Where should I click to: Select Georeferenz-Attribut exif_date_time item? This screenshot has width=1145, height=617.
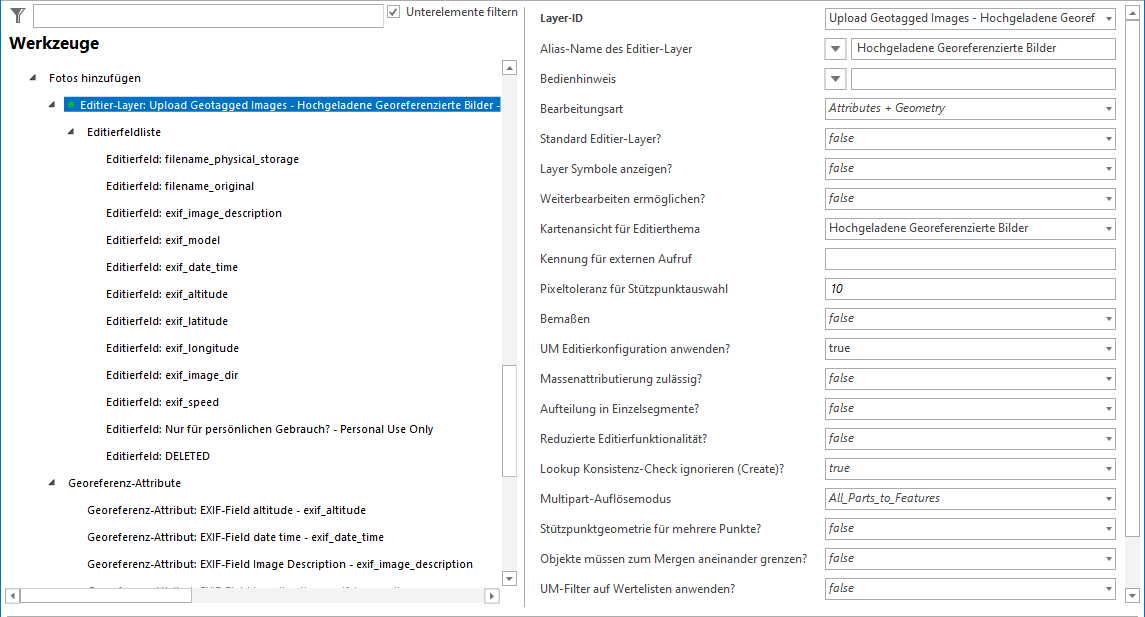[x=235, y=537]
